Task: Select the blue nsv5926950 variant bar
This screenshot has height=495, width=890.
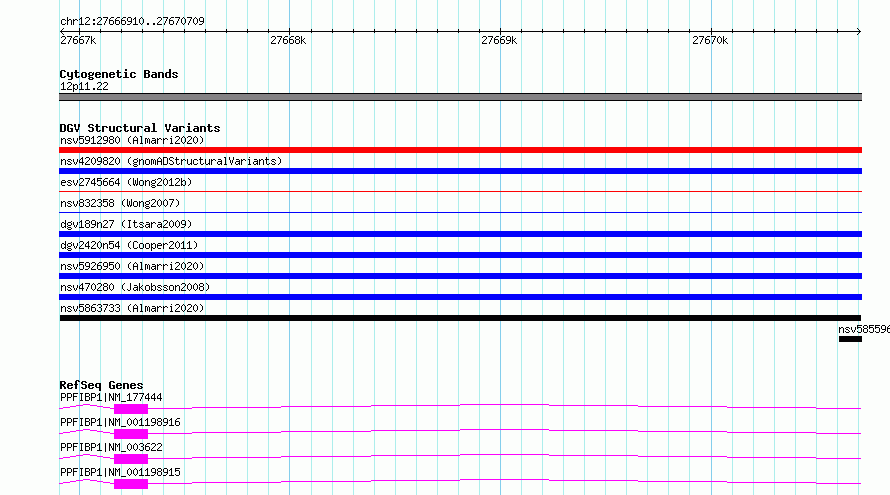Action: coord(460,276)
